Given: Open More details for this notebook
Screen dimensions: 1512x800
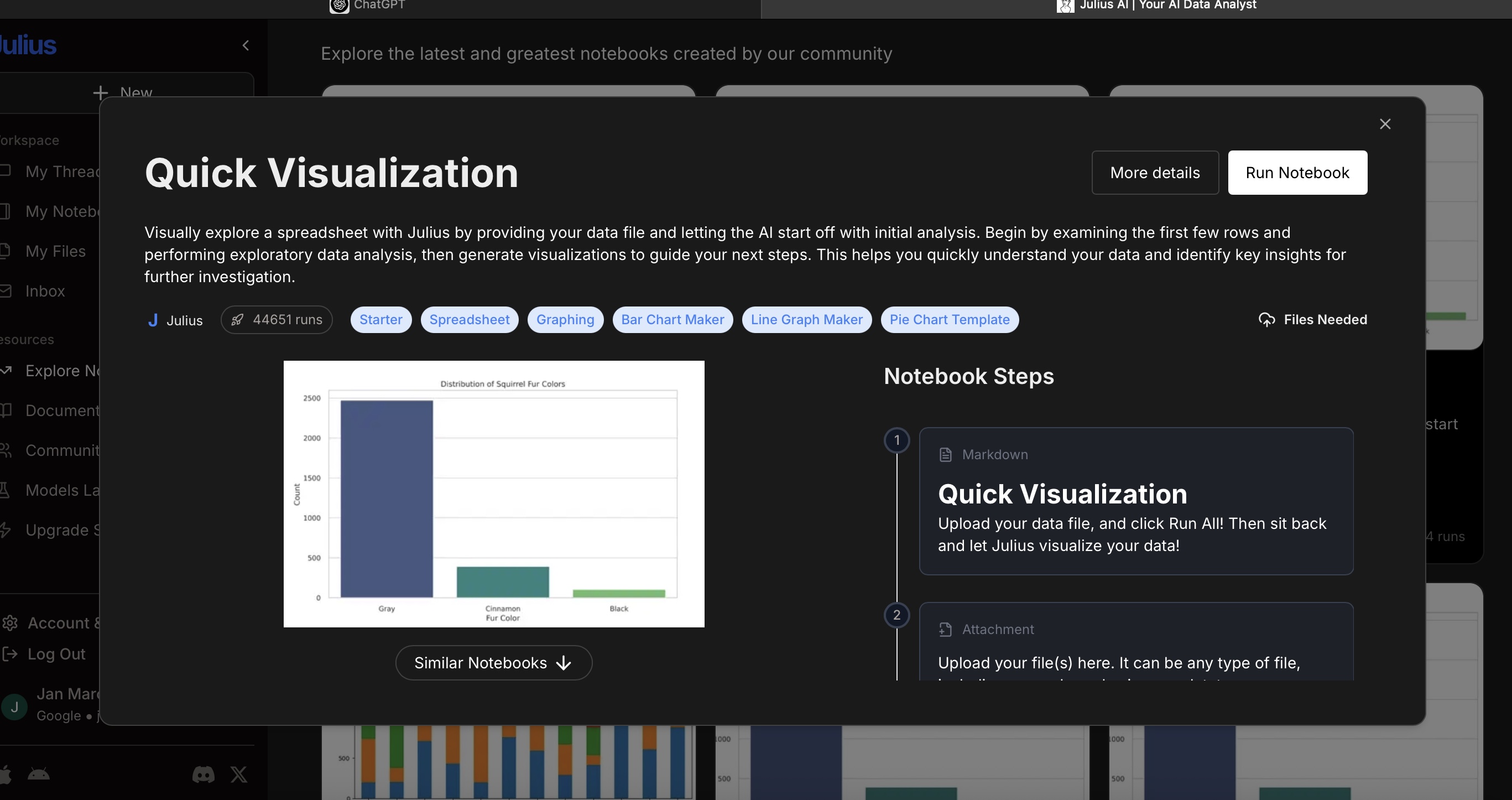Looking at the screenshot, I should [x=1155, y=173].
